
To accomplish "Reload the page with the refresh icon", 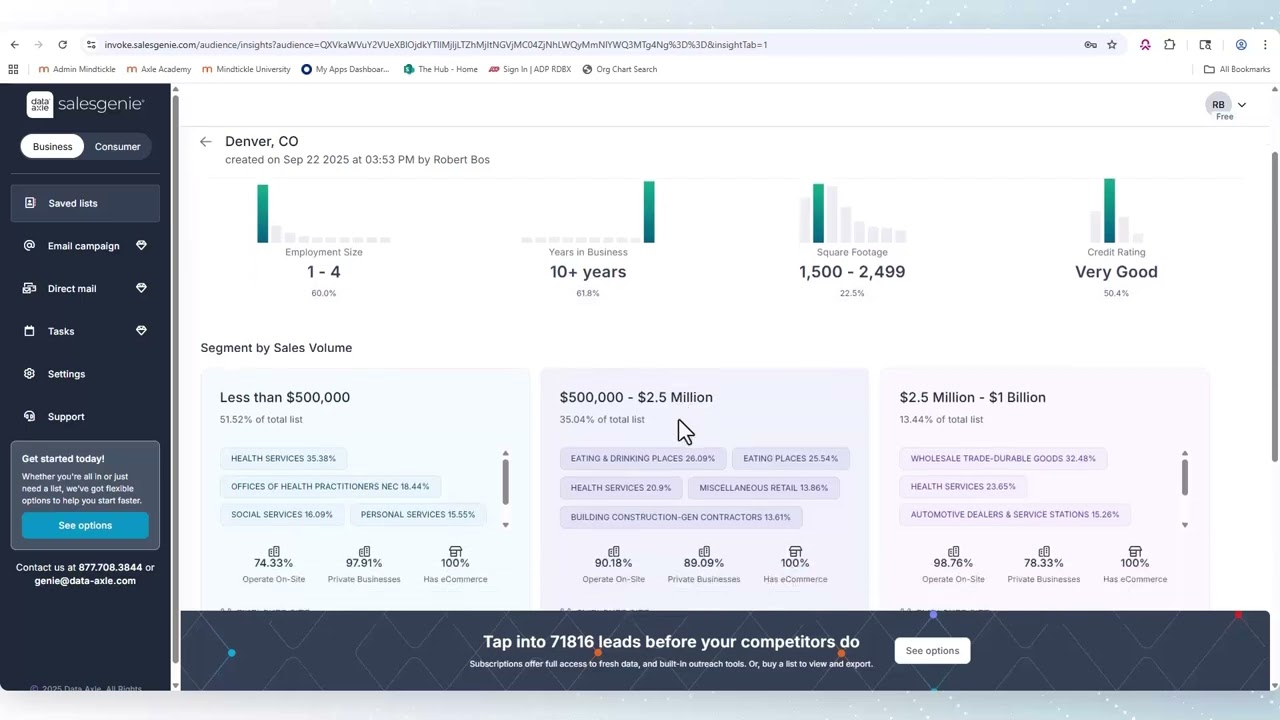I will (x=62, y=44).
